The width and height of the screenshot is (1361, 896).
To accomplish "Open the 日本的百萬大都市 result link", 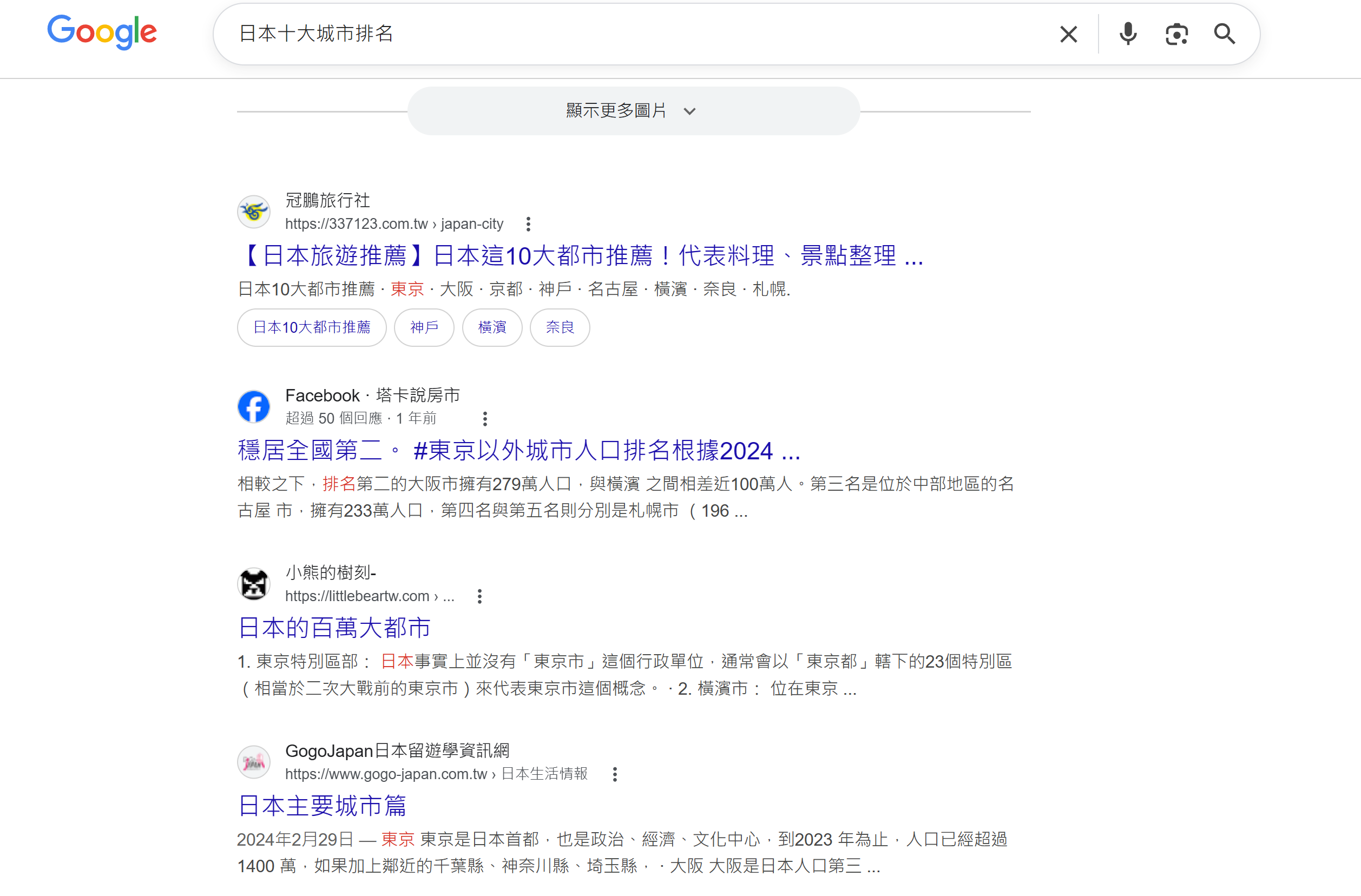I will click(x=334, y=627).
